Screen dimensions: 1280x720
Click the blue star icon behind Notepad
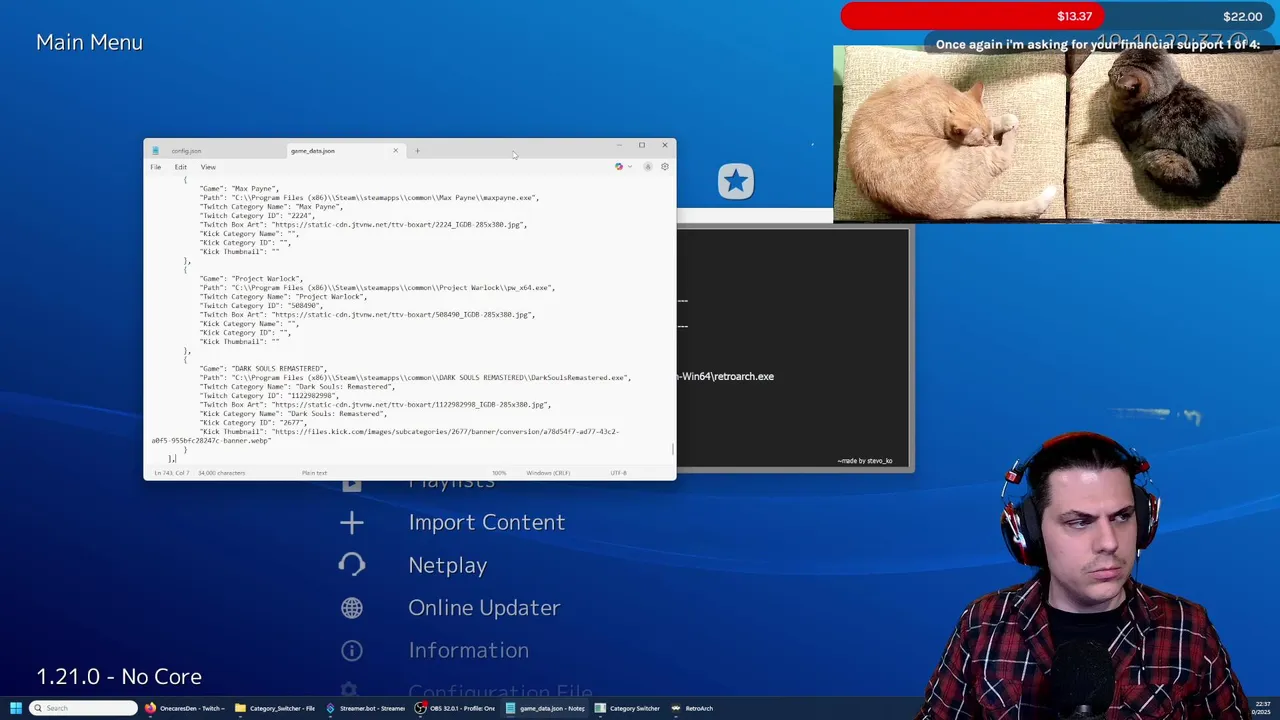click(736, 181)
